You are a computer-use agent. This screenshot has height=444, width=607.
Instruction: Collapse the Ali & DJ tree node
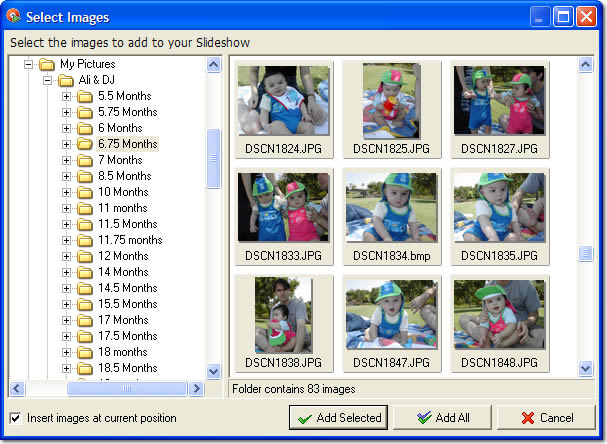pyautogui.click(x=47, y=81)
